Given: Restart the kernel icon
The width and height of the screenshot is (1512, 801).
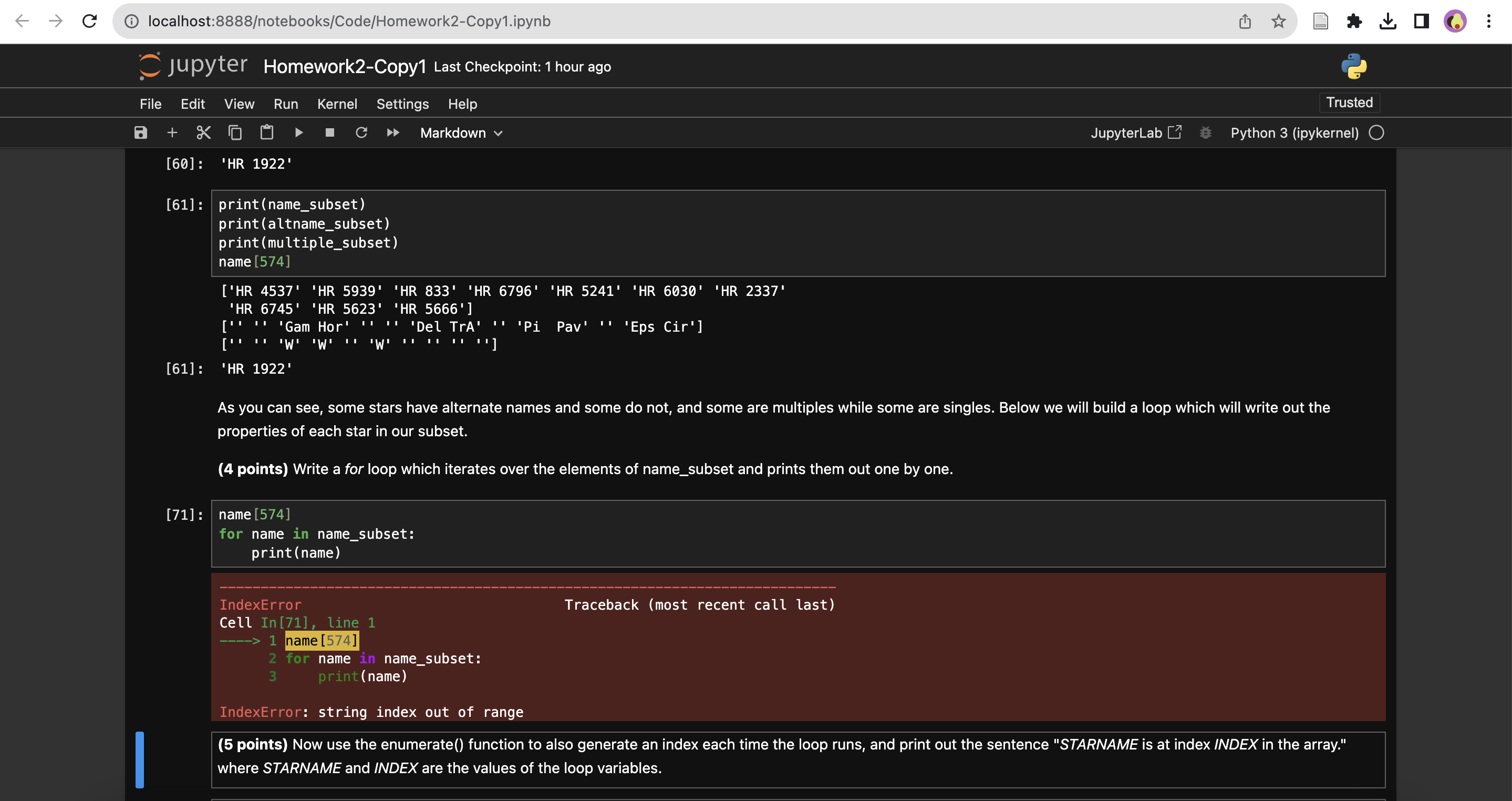Looking at the screenshot, I should pos(361,133).
